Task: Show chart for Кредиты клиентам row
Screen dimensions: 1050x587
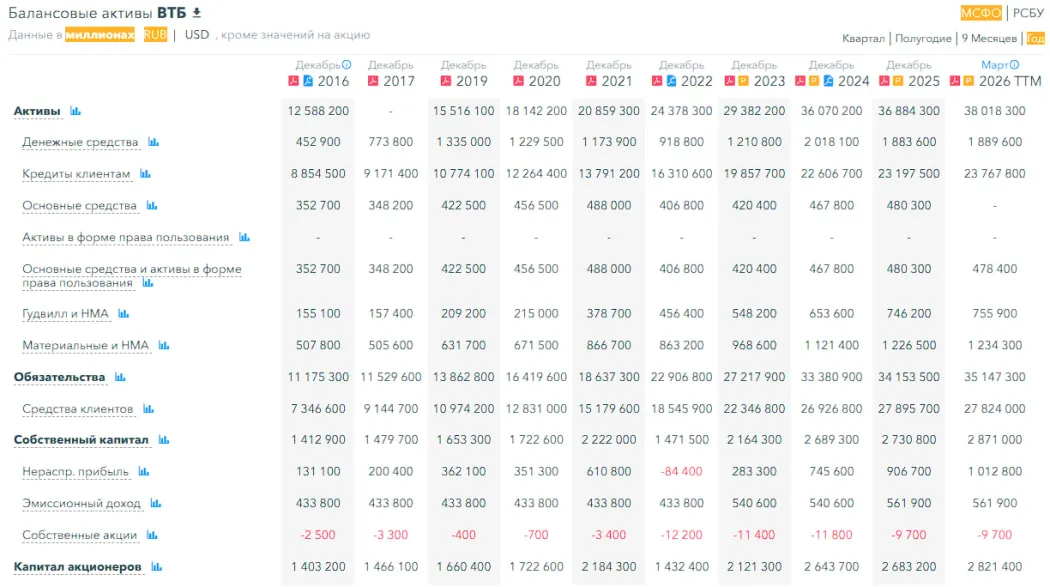Action: coord(145,174)
